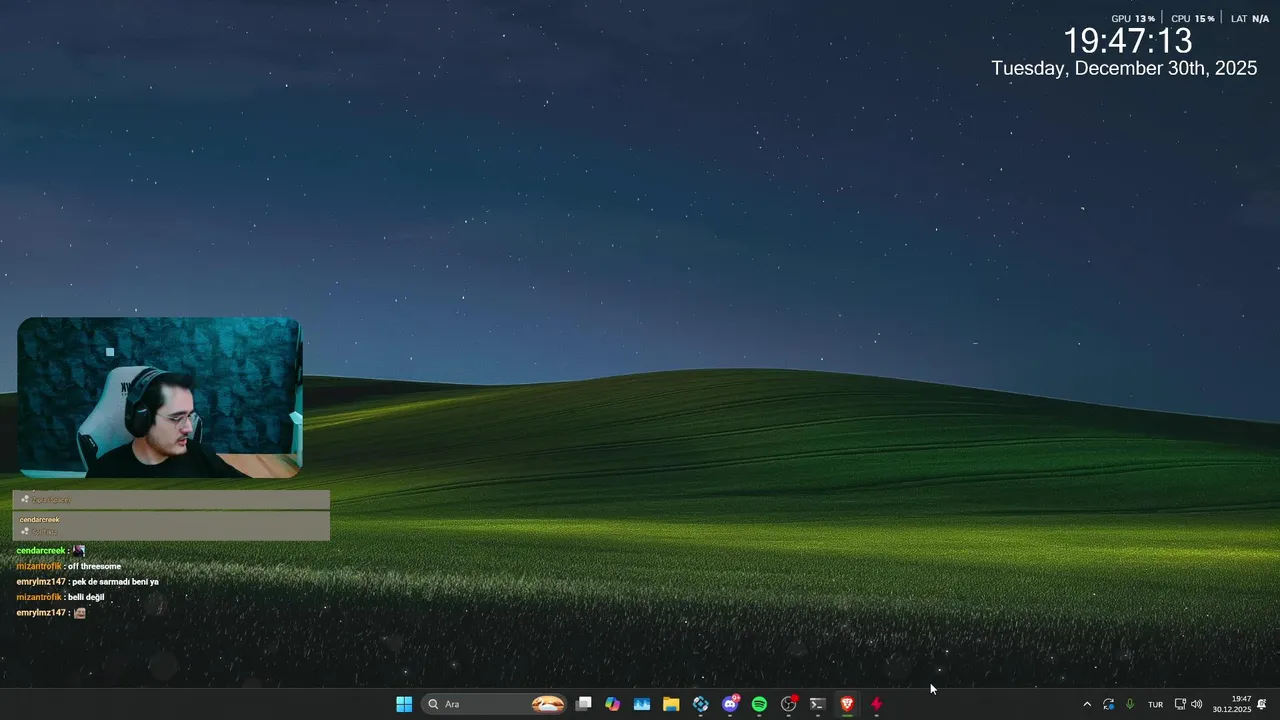Click the 'Tuesday, December 30th, 2025' date
The width and height of the screenshot is (1280, 720).
(1124, 68)
